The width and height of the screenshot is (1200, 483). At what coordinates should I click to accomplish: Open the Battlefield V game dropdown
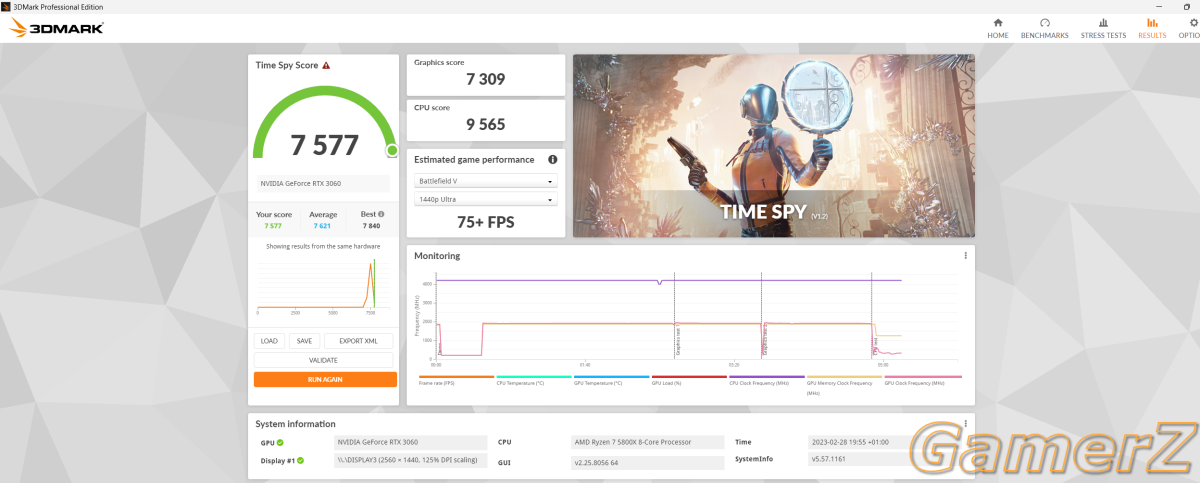tap(486, 181)
